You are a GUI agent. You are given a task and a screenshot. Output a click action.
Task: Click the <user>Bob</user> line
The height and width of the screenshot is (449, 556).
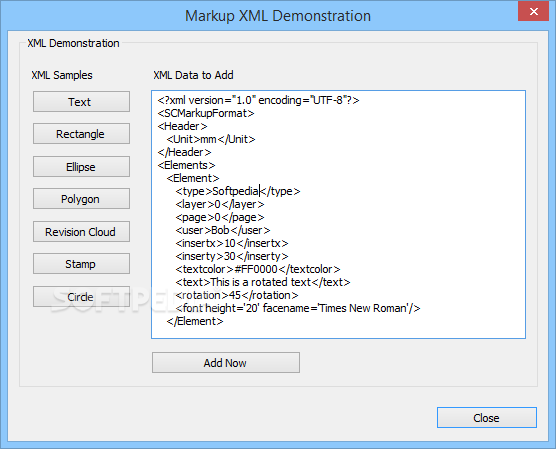point(223,231)
